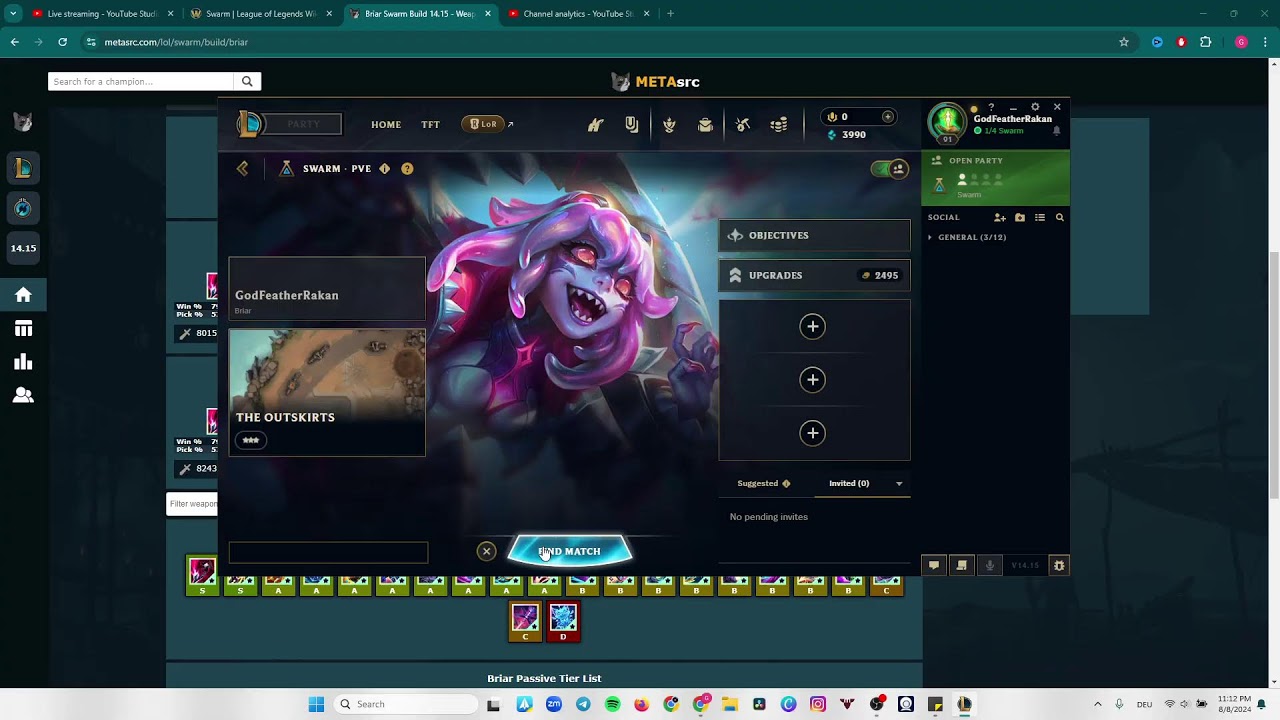The width and height of the screenshot is (1280, 720).
Task: Expand the invites dropdown arrow
Action: (899, 484)
